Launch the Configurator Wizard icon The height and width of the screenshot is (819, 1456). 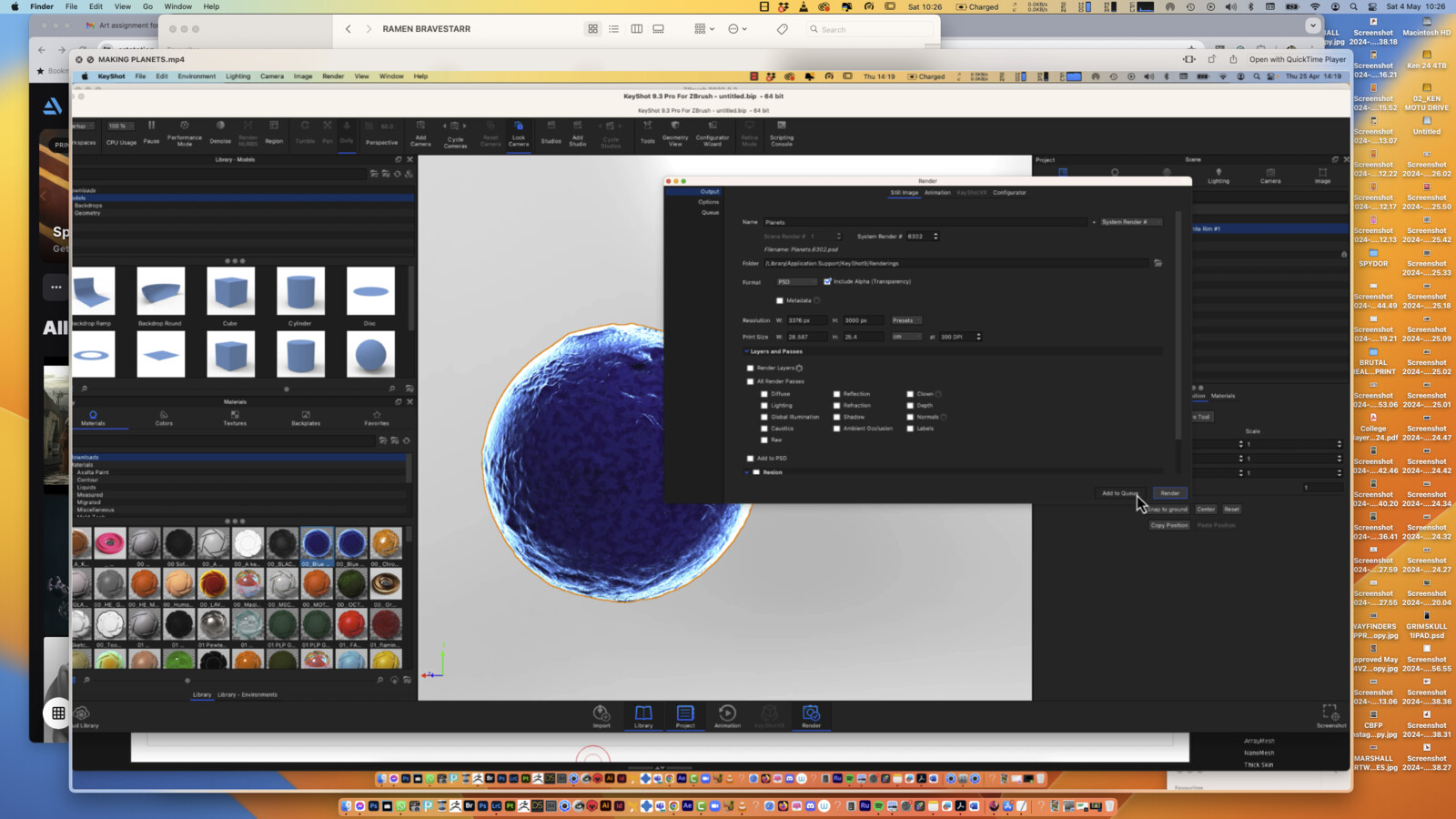(713, 133)
